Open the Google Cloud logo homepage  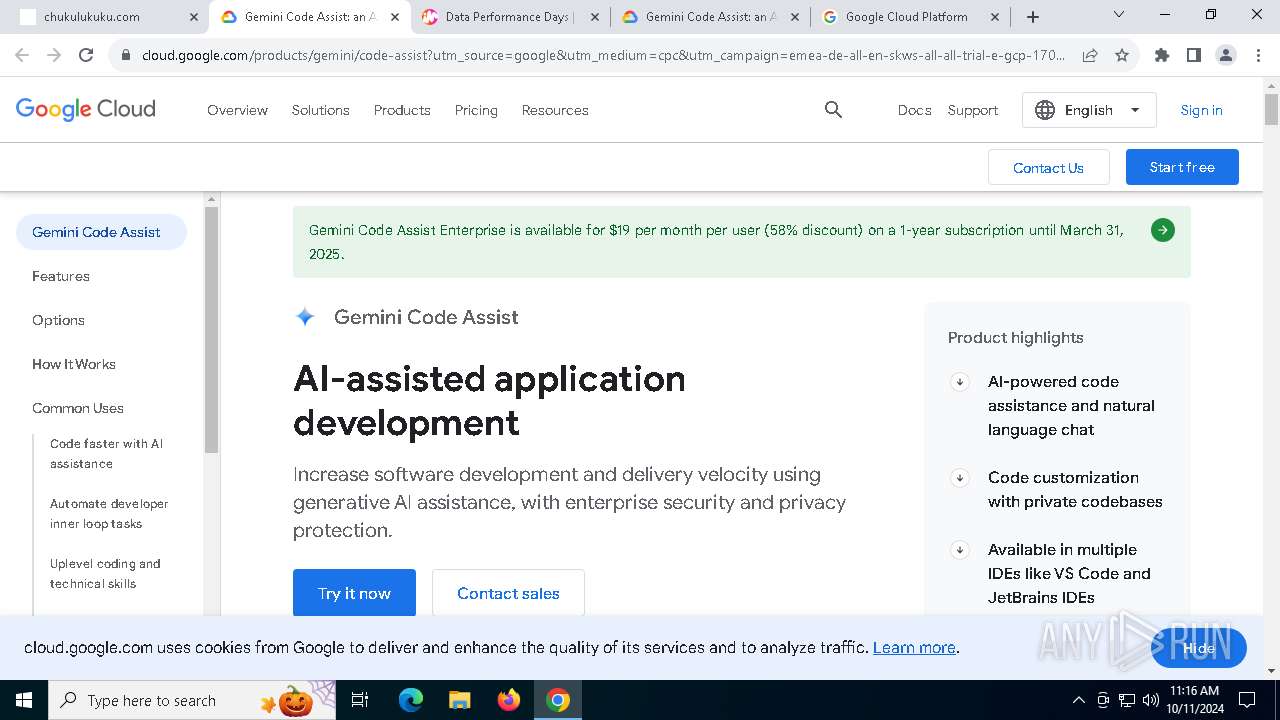86,109
